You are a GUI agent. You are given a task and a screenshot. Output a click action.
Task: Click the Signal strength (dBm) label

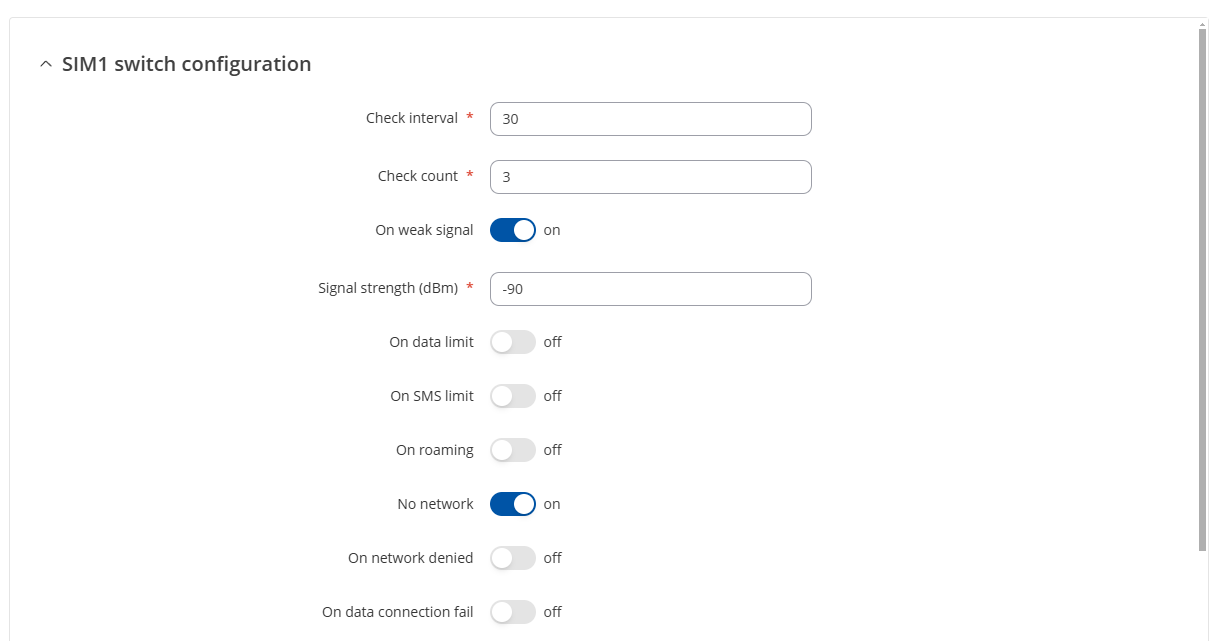click(388, 288)
